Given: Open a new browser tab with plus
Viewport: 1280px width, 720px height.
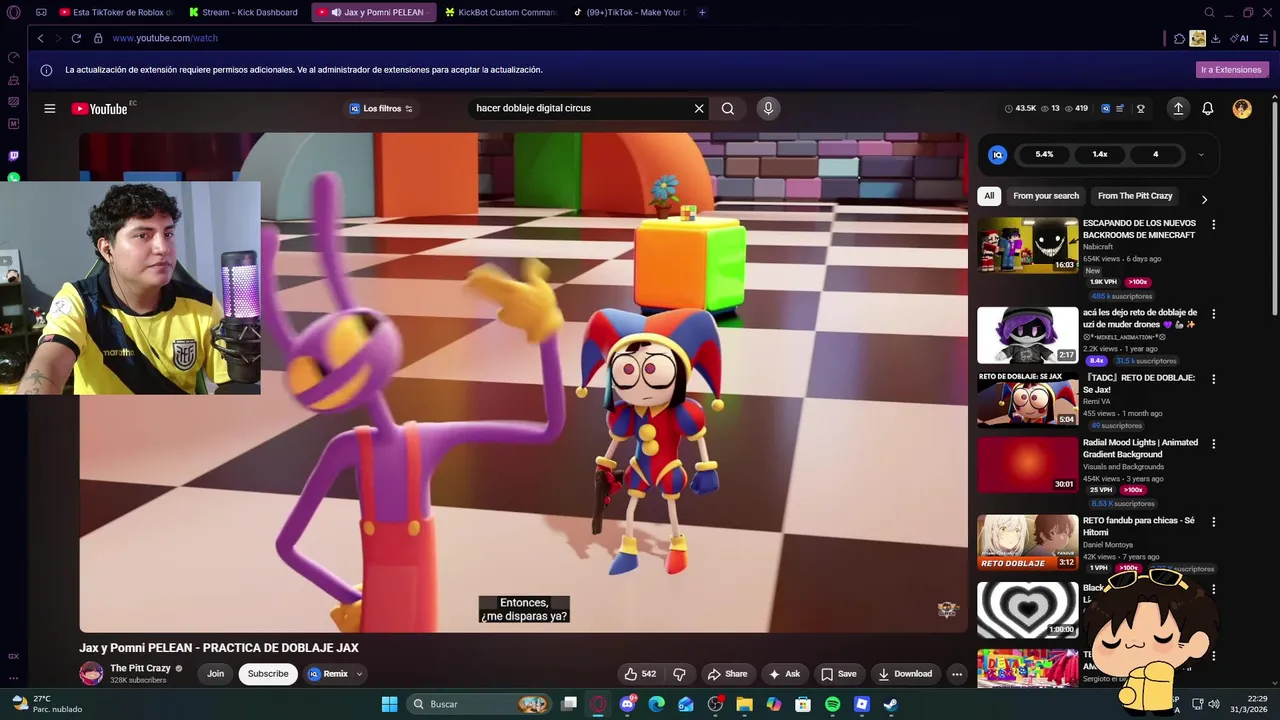Looking at the screenshot, I should 702,12.
